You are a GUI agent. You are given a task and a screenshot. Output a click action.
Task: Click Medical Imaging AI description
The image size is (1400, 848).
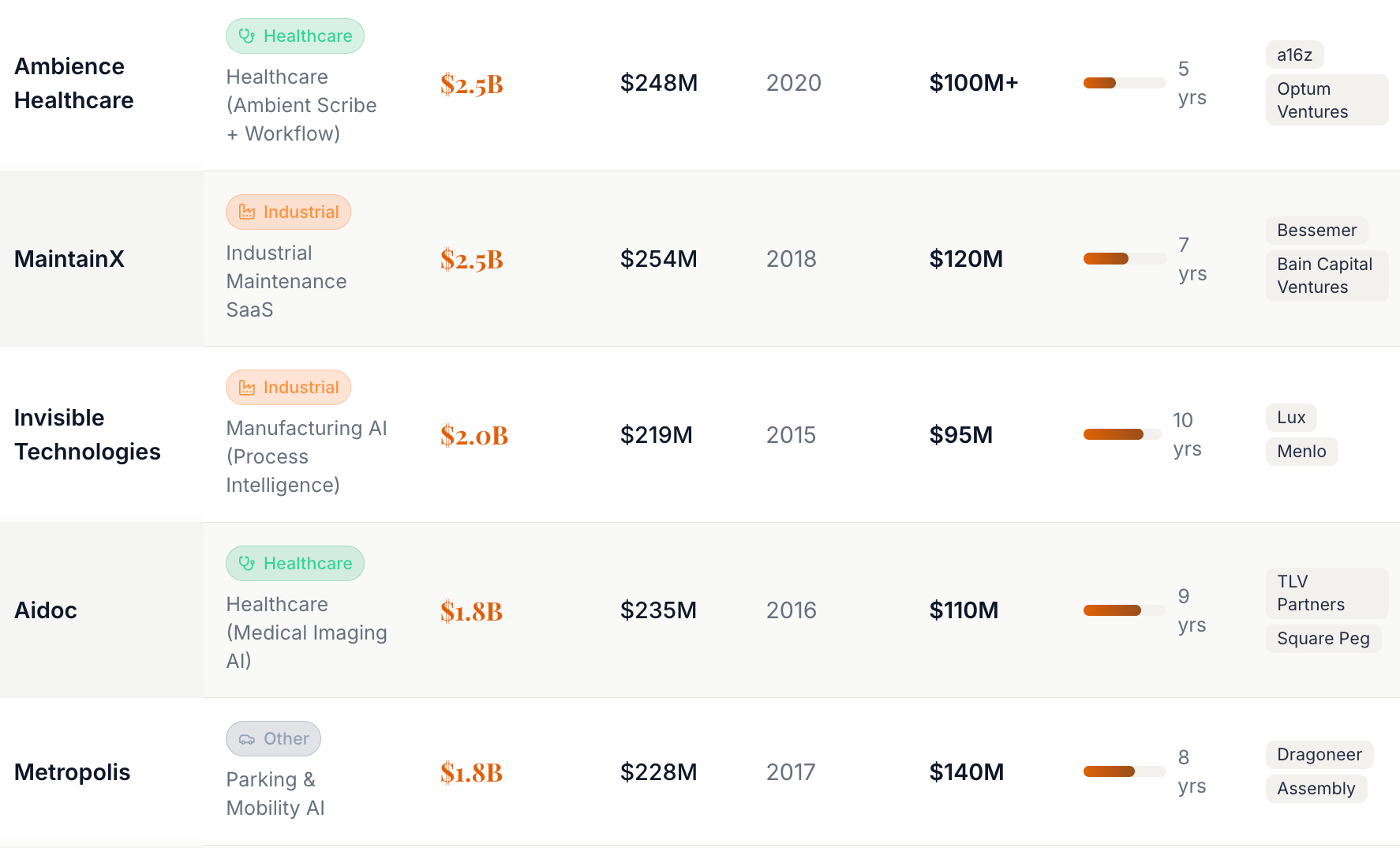[307, 633]
